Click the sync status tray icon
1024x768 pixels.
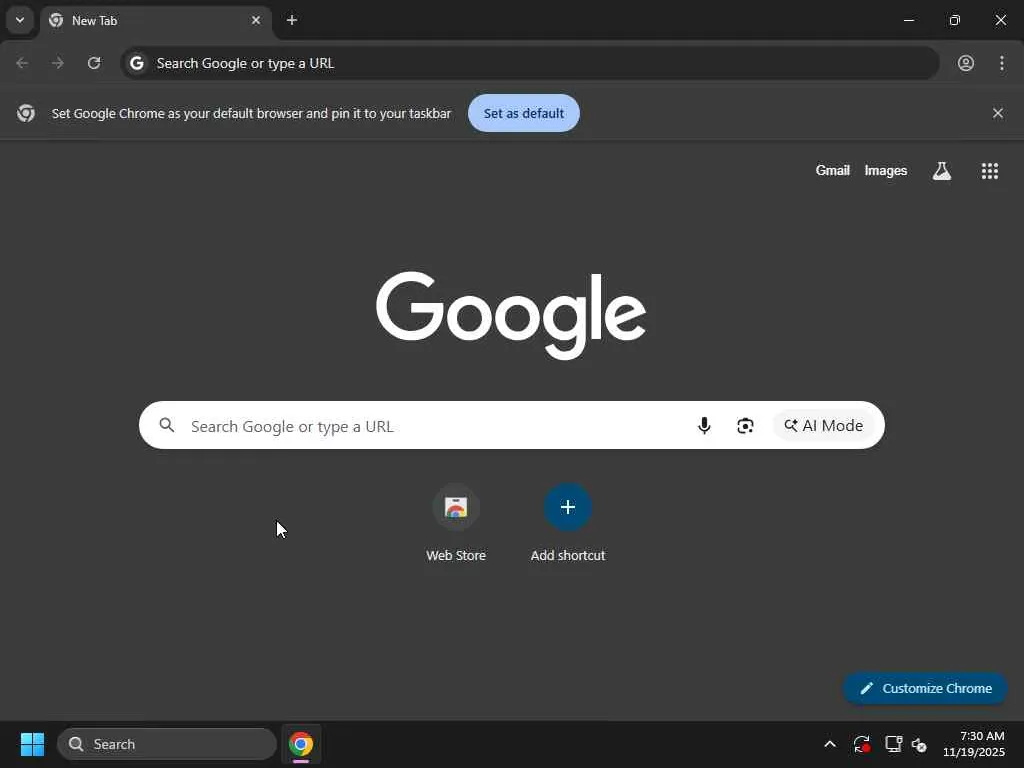click(861, 744)
